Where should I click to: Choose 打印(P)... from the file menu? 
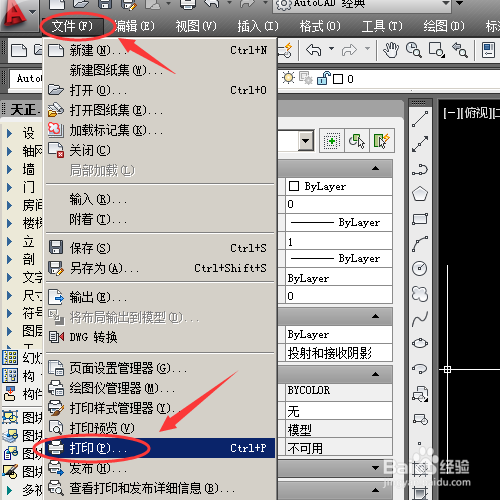click(x=160, y=448)
